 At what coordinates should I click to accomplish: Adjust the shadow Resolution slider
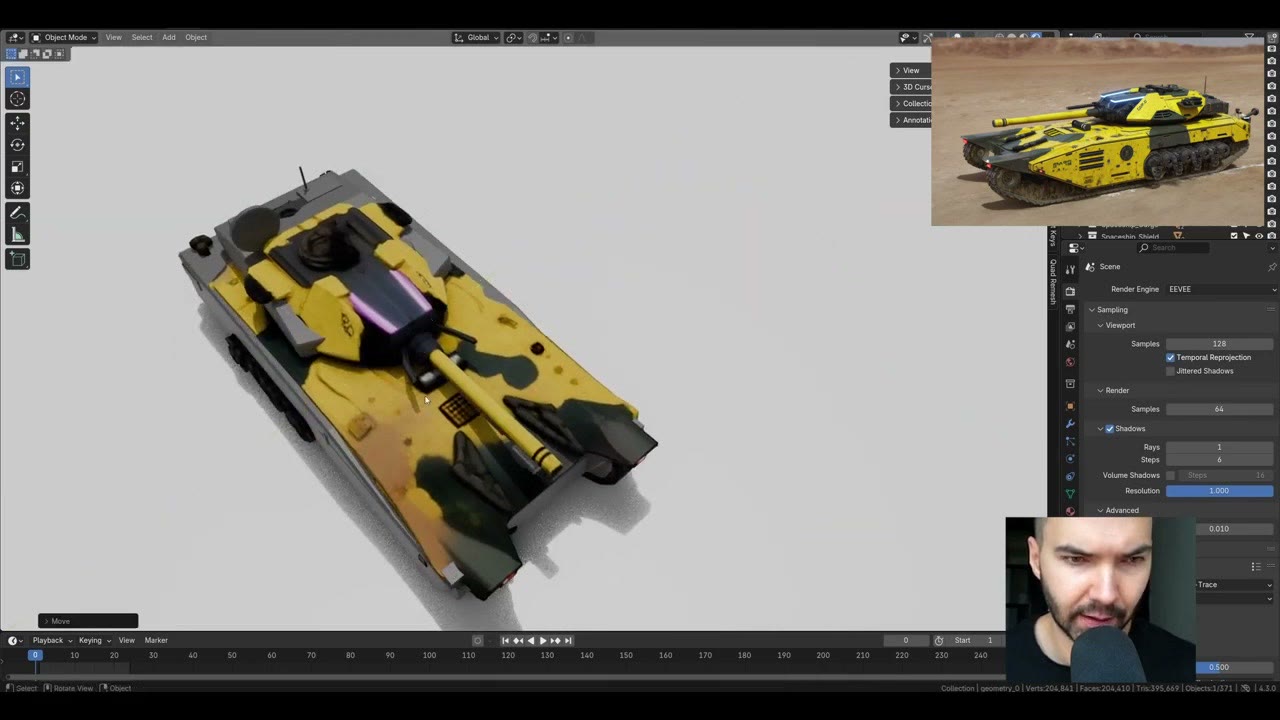1219,491
